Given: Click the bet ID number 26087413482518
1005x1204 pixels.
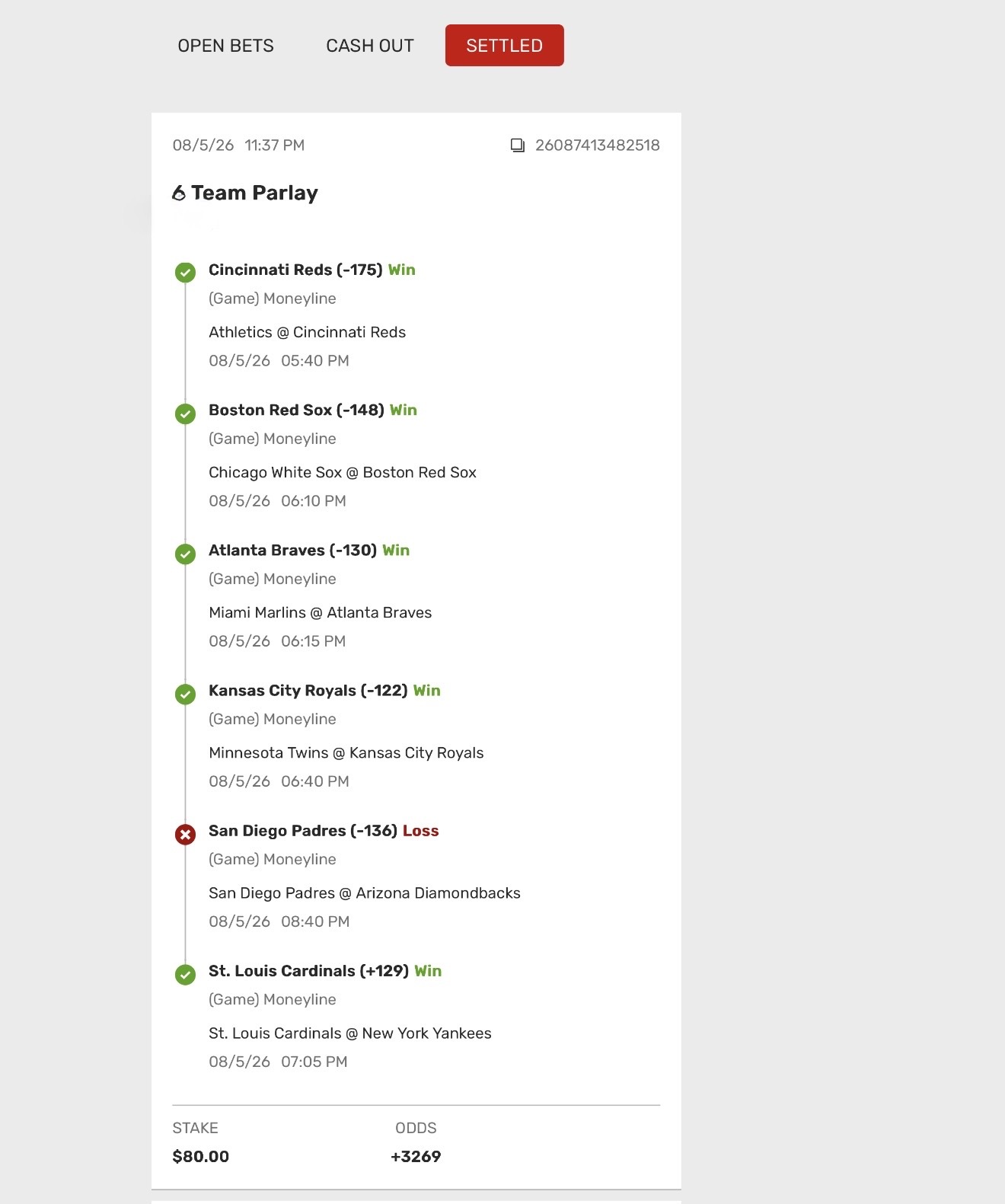Looking at the screenshot, I should click(597, 145).
